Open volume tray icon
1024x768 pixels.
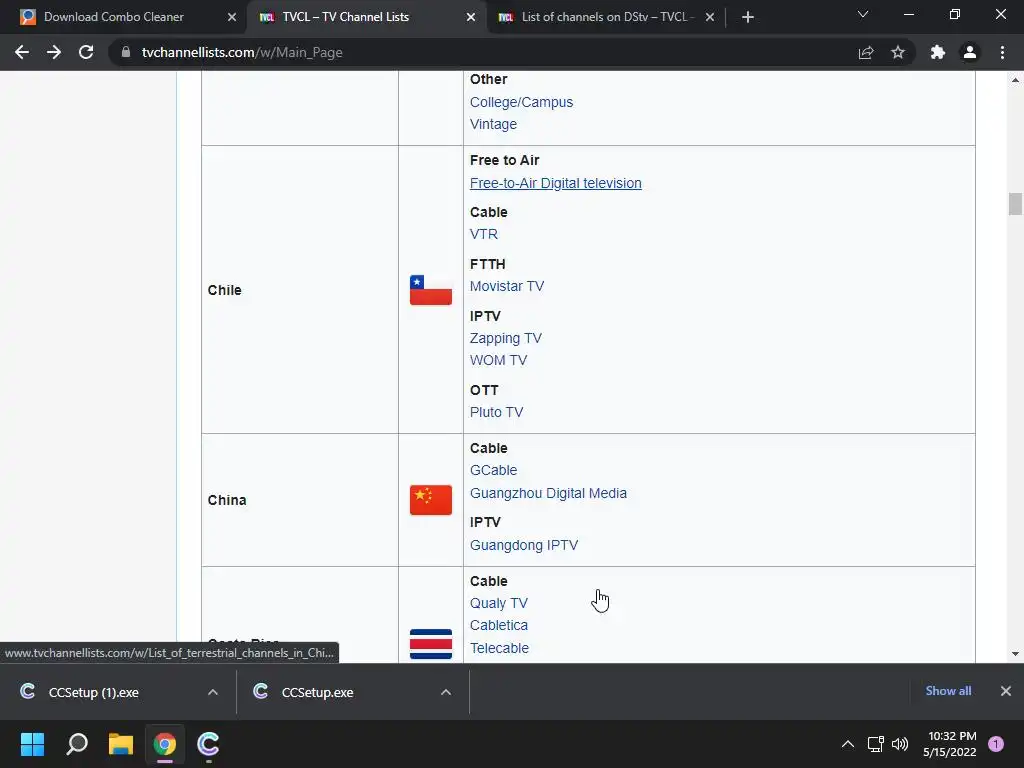(x=900, y=744)
